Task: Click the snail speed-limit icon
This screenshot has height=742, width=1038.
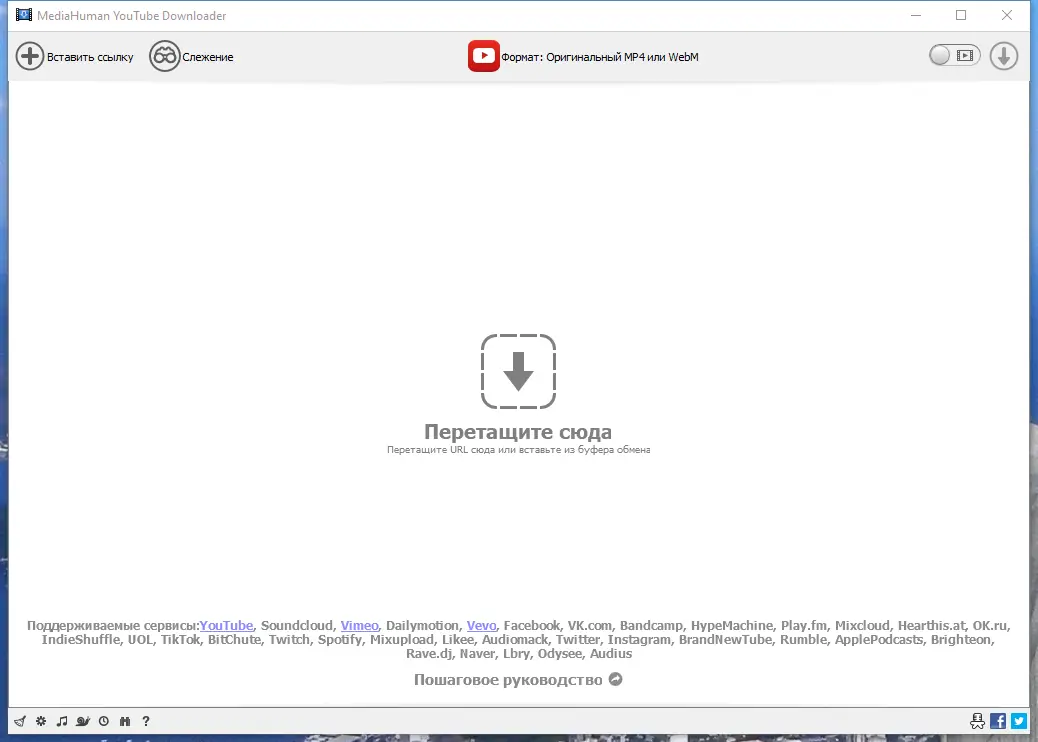Action: click(x=83, y=721)
